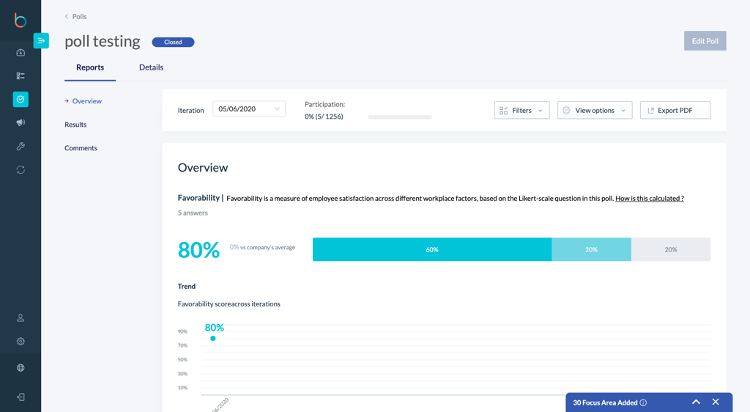Switch to the Details tab

(x=151, y=67)
